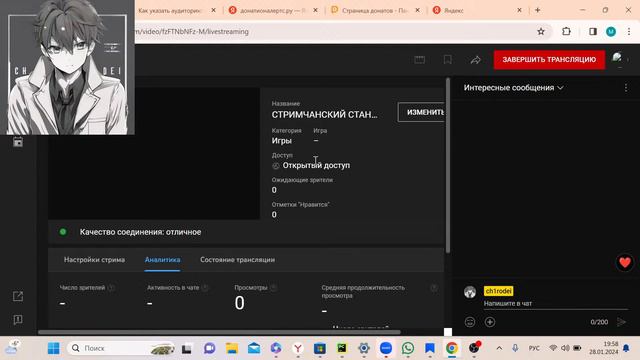Open the emoji picker in chat
640x360 pixels.
(470, 322)
